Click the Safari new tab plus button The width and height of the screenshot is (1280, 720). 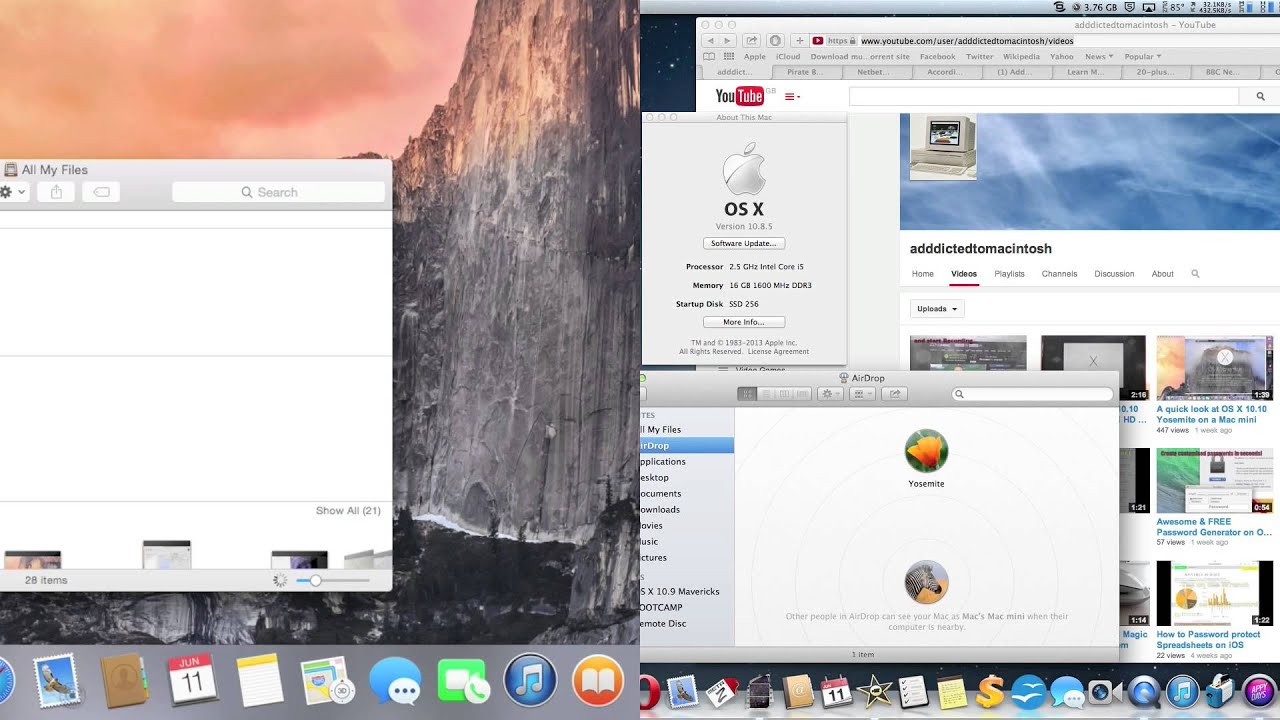pyautogui.click(x=800, y=41)
